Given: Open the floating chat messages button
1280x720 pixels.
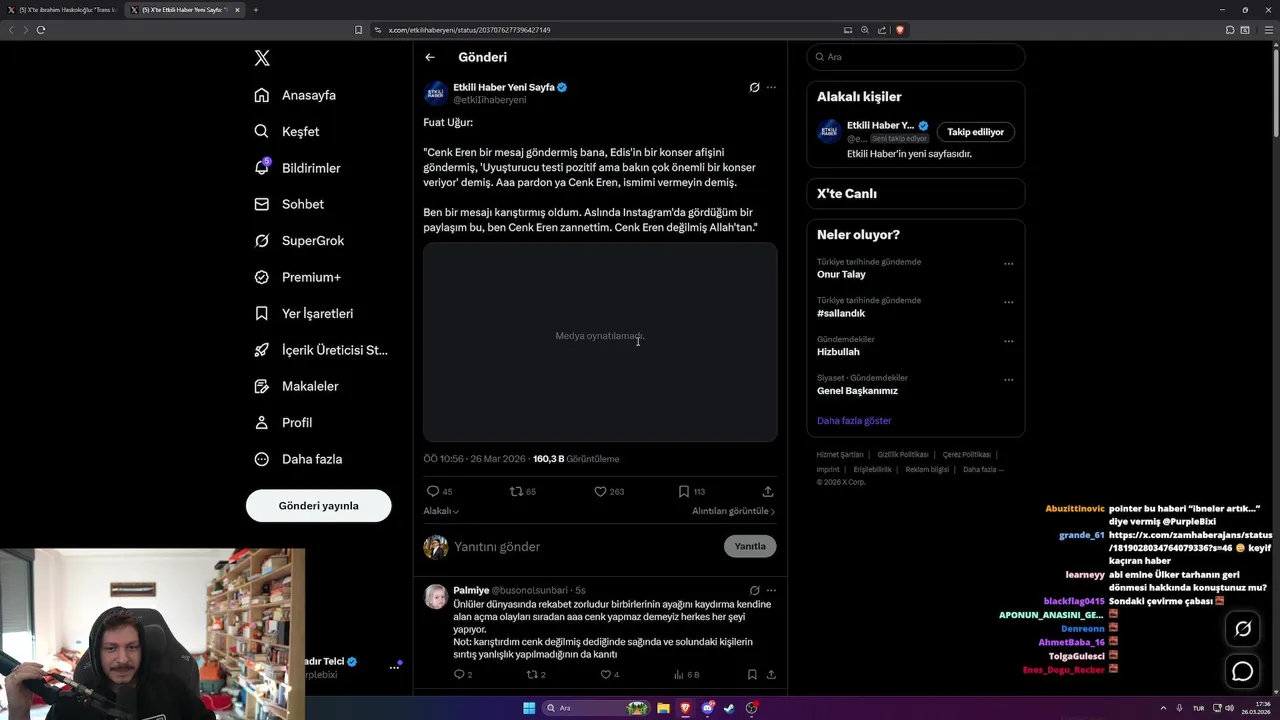Looking at the screenshot, I should tap(1243, 672).
